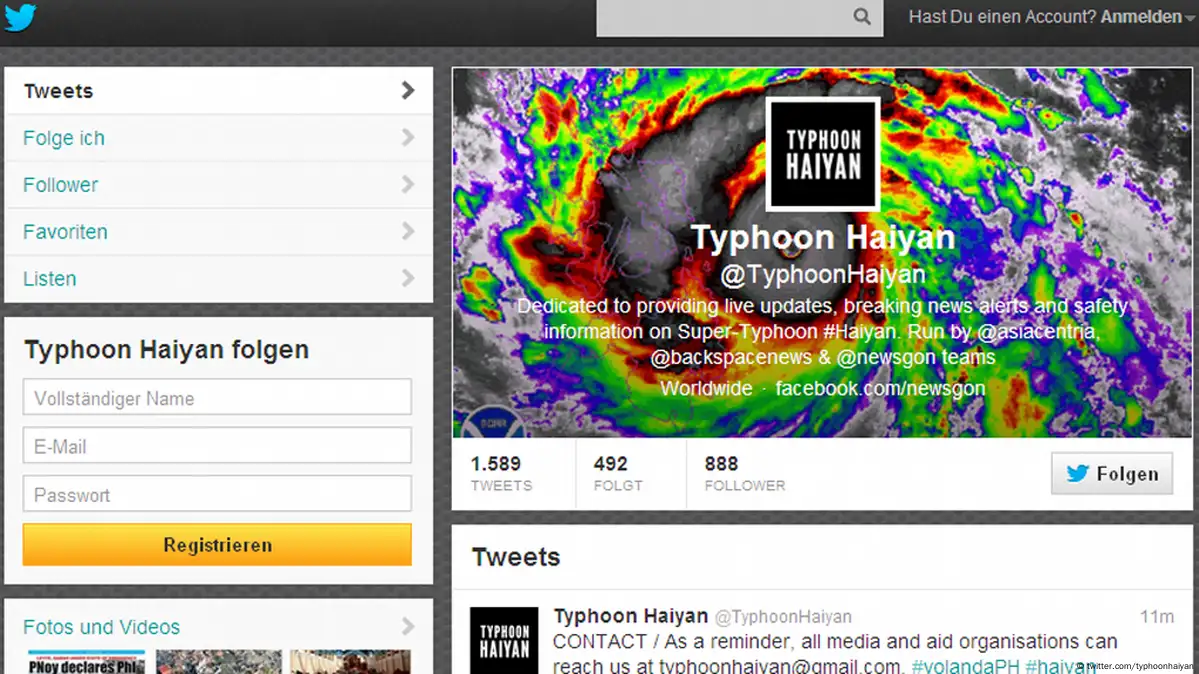Click the Twitter bird logo

pyautogui.click(x=20, y=17)
